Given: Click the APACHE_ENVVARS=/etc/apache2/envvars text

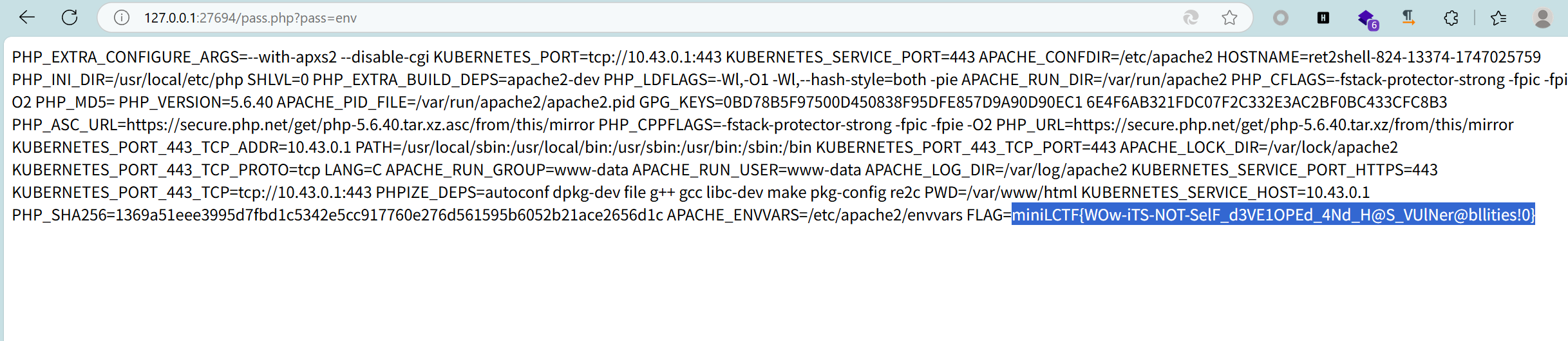Looking at the screenshot, I should 815,215.
